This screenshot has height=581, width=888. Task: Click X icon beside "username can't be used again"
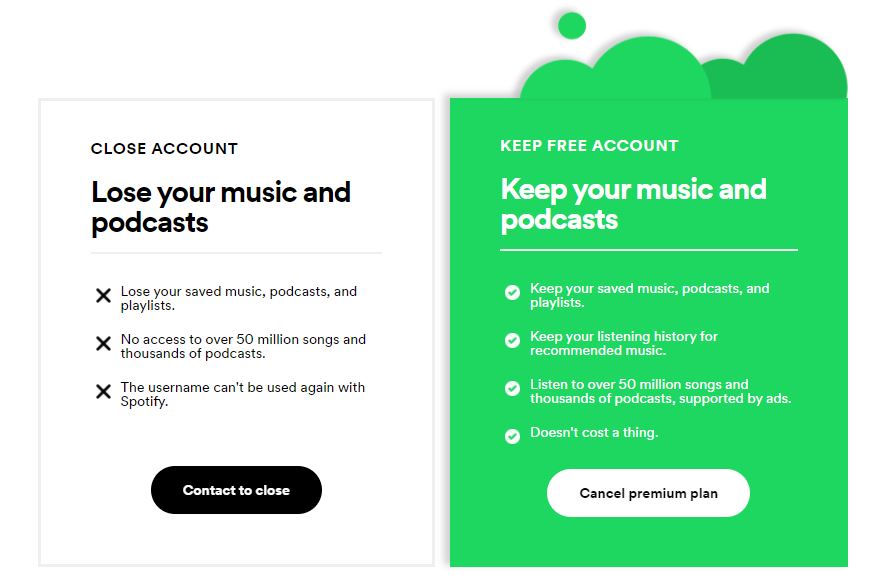pos(103,392)
